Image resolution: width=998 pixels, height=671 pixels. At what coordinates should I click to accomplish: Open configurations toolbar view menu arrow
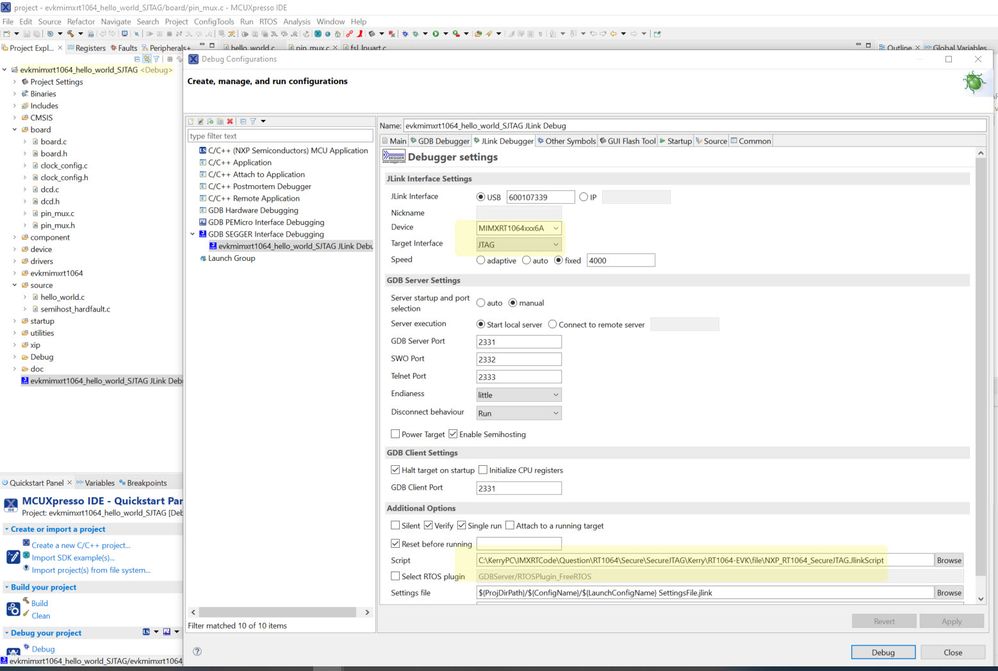tap(263, 121)
